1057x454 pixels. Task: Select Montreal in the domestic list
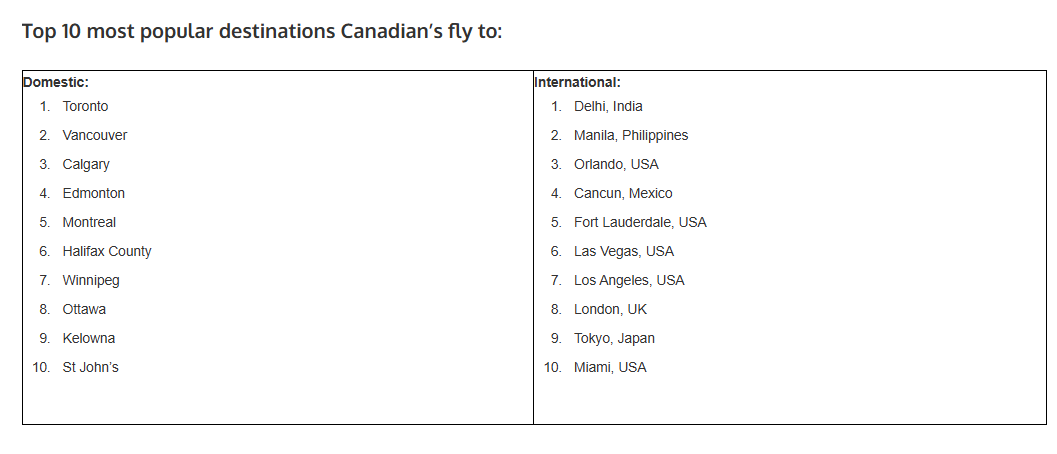tap(89, 222)
